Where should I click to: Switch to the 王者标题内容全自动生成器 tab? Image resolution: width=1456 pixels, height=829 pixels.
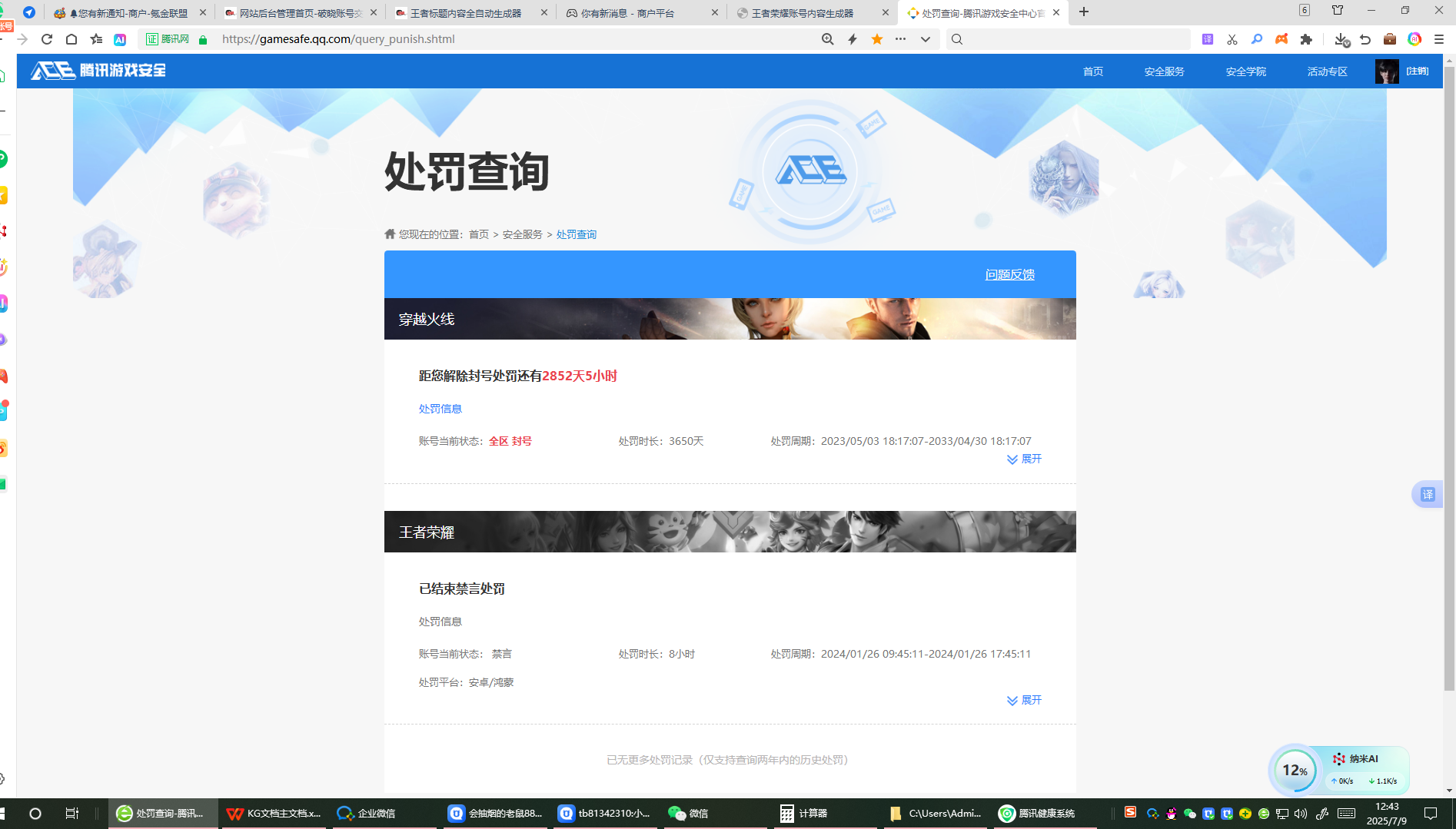coord(469,13)
